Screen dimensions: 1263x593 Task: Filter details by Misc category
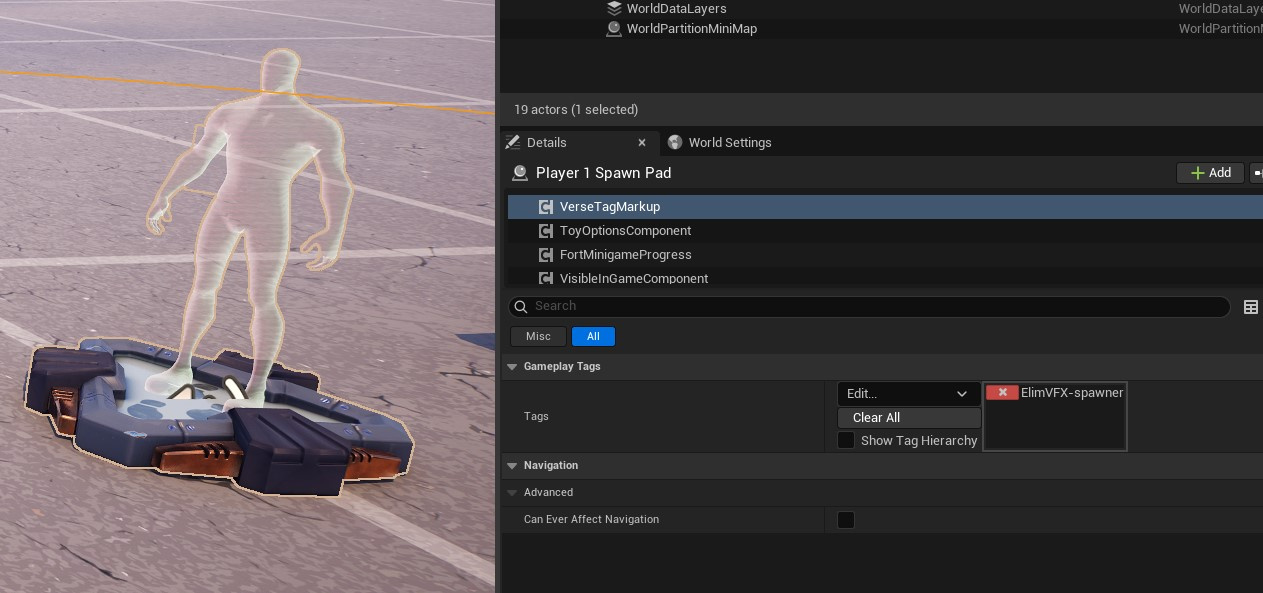[538, 337]
